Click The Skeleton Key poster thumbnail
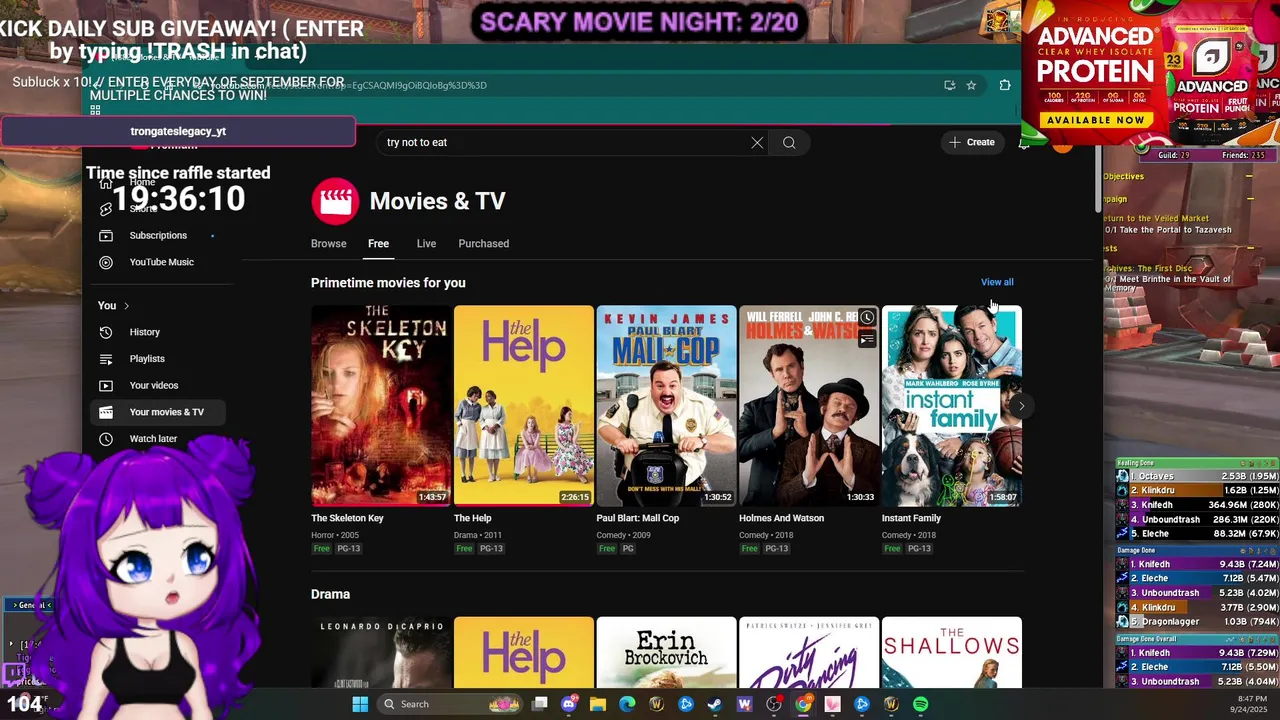The width and height of the screenshot is (1280, 720). coord(381,405)
